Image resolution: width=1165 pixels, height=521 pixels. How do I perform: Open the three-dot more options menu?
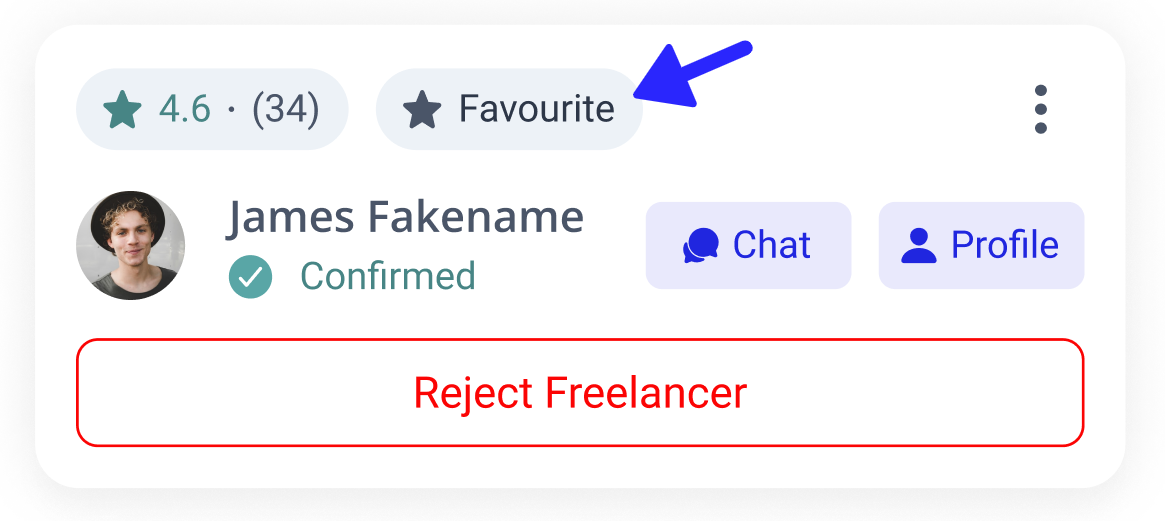point(1040,109)
